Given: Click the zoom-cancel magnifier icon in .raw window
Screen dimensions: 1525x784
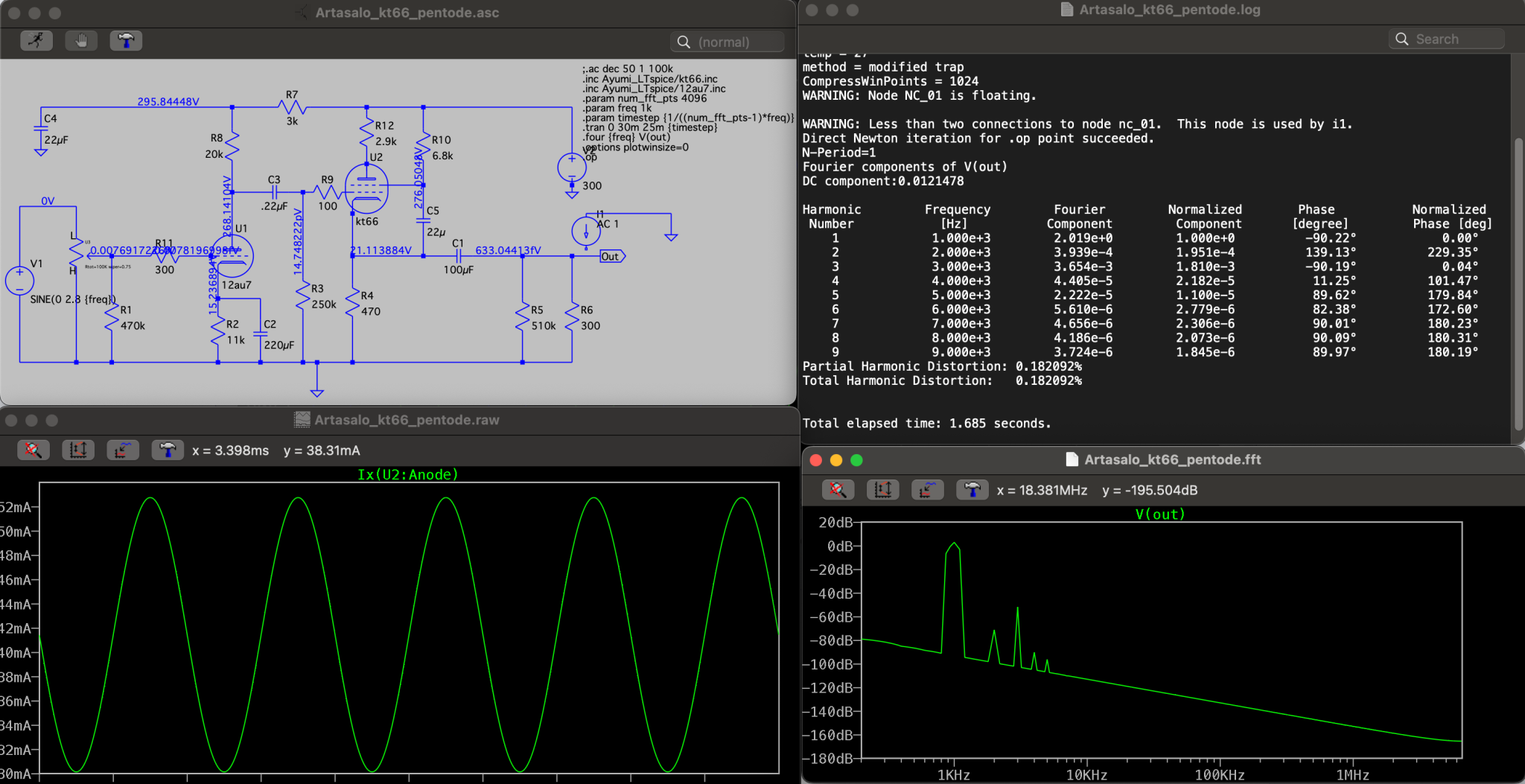Looking at the screenshot, I should point(33,450).
